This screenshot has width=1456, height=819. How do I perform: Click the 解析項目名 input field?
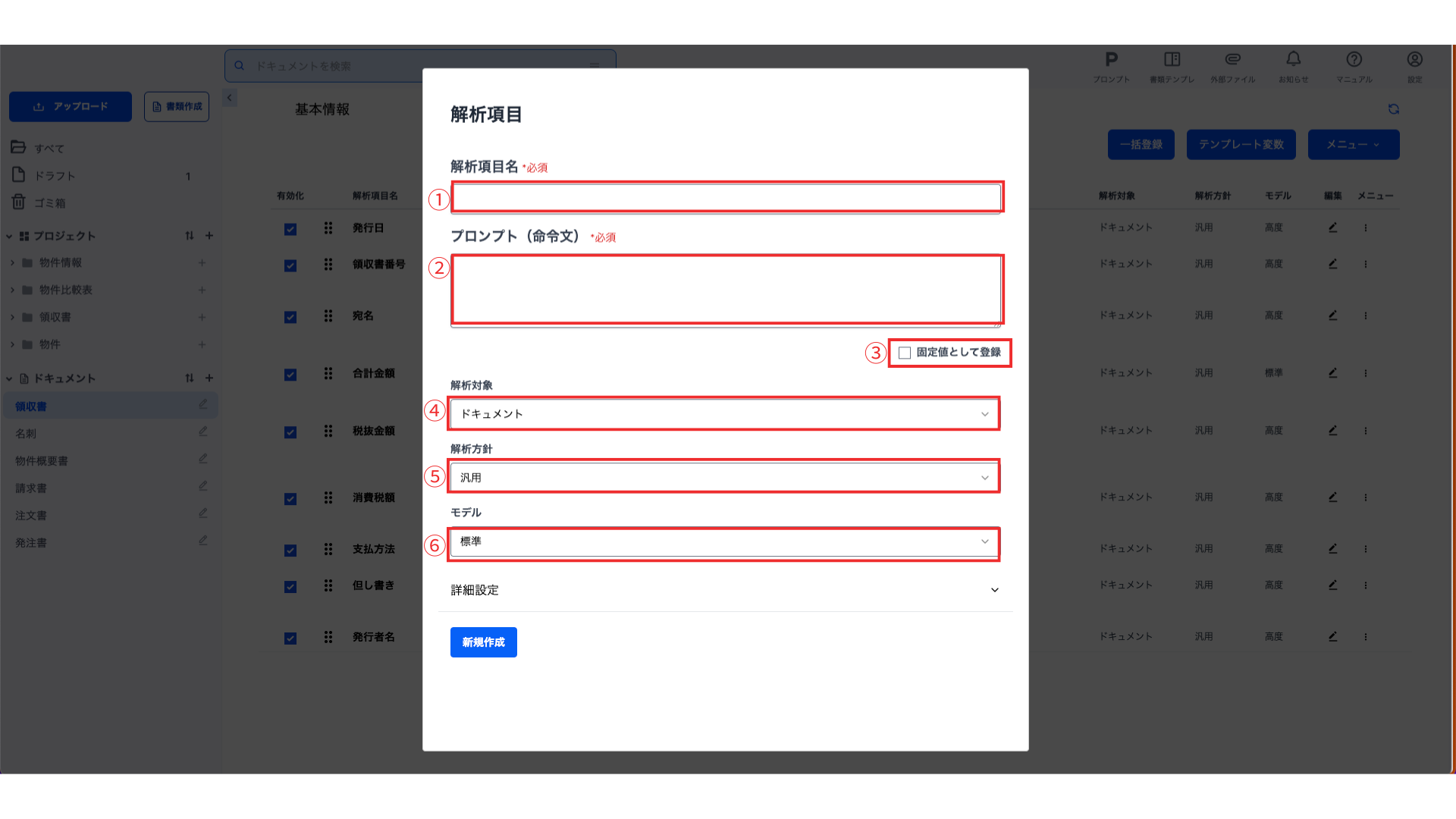[x=726, y=198]
